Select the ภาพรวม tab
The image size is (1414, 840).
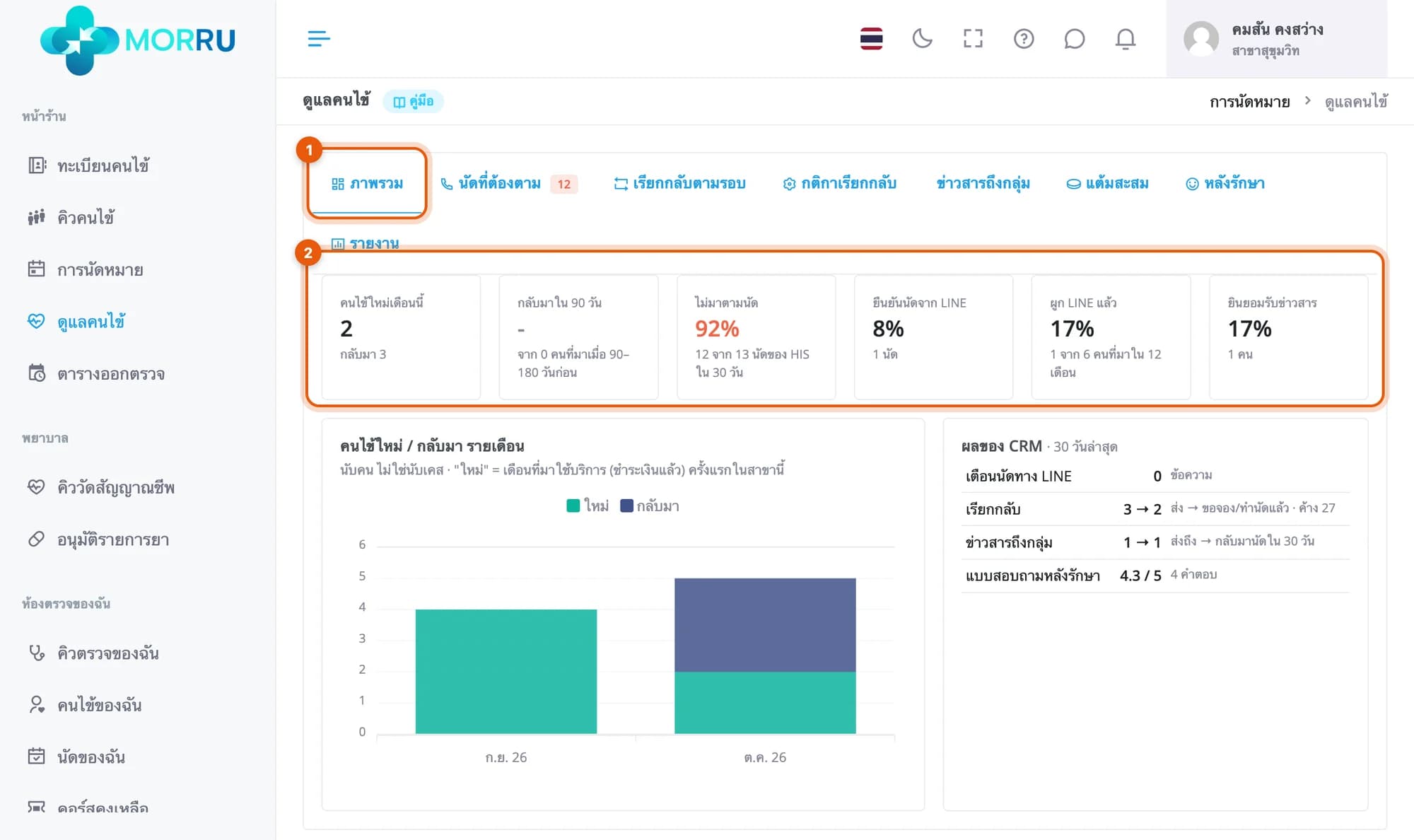[x=367, y=183]
